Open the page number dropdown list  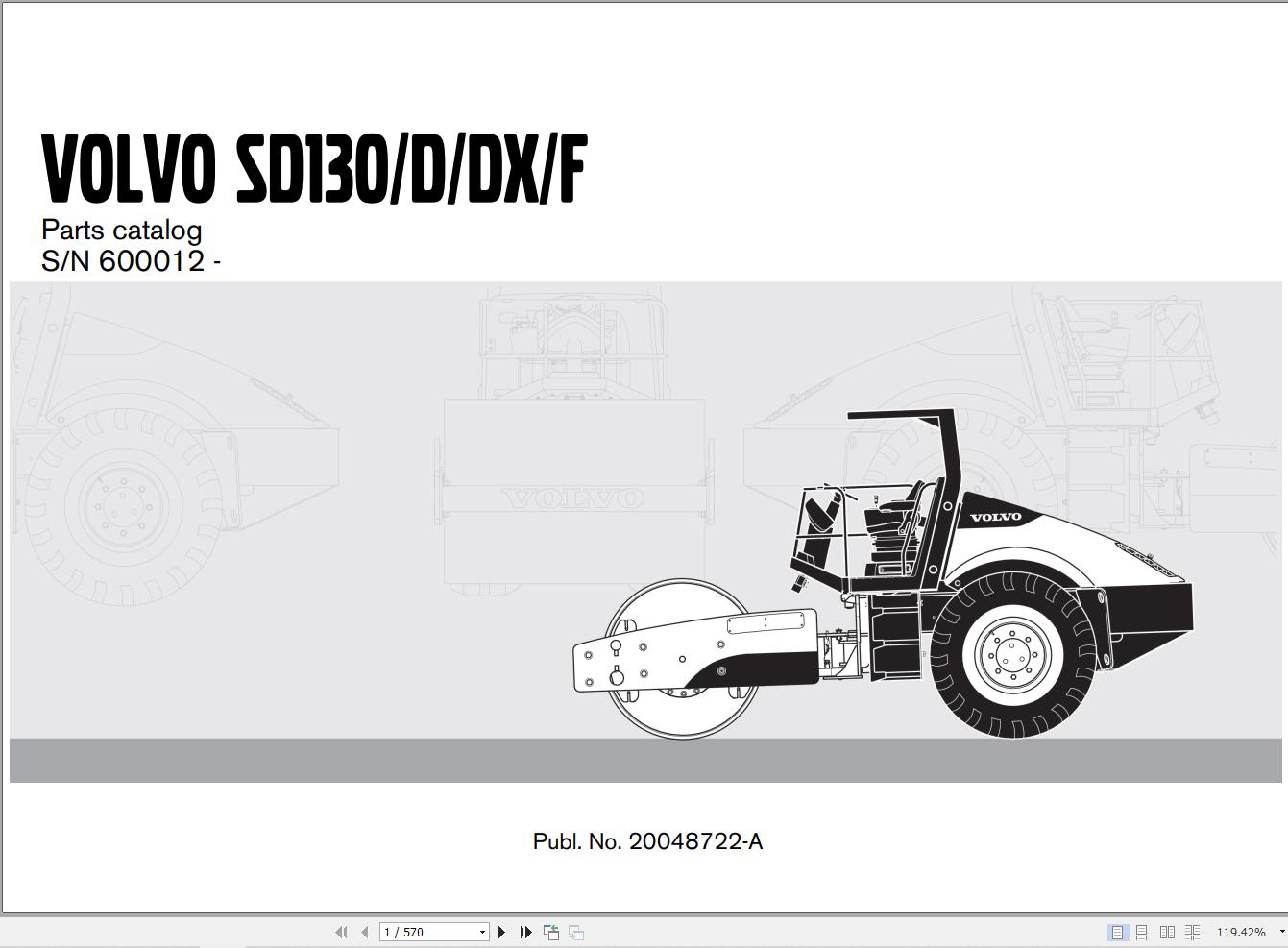point(482,932)
